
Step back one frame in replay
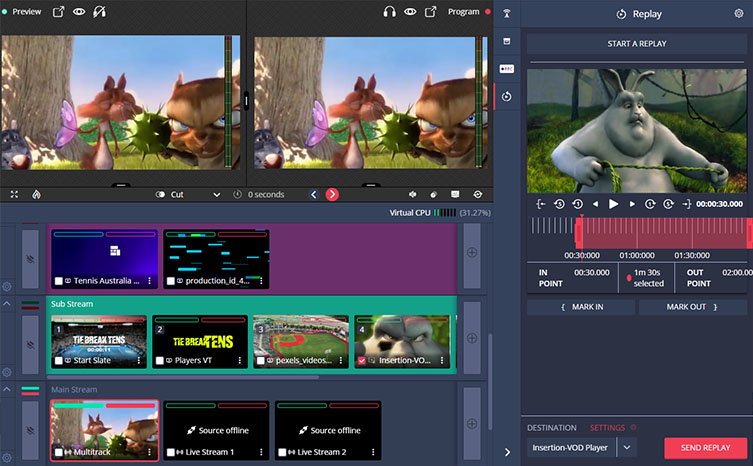(x=595, y=204)
